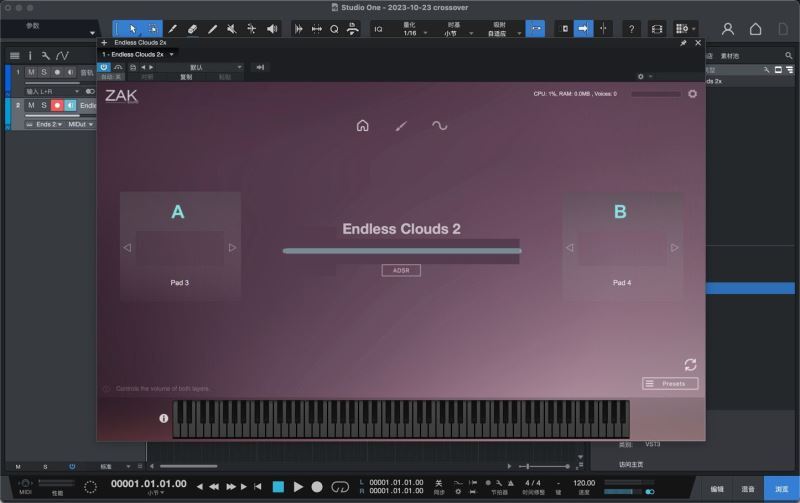
Task: Select the Arrow tool in toolbar
Action: pos(133,29)
